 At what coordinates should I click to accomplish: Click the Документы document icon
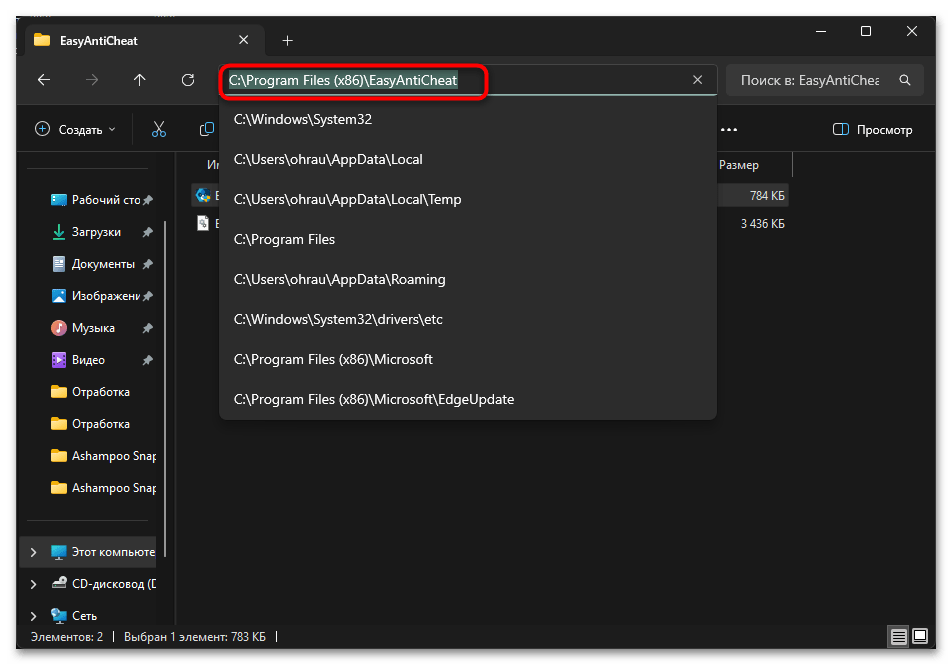[x=59, y=264]
